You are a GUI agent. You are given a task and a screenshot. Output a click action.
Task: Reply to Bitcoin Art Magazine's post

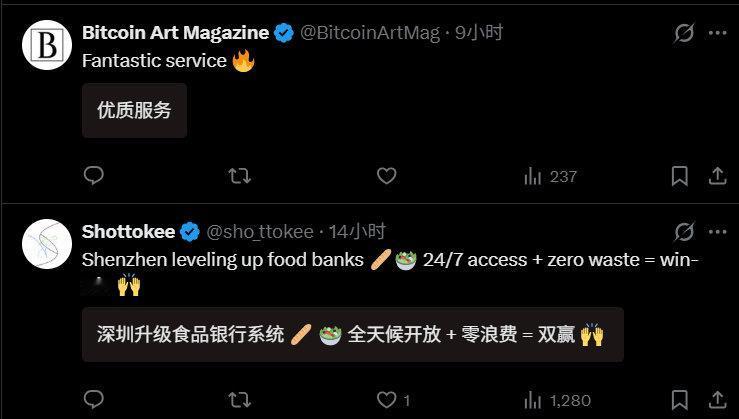pos(93,175)
